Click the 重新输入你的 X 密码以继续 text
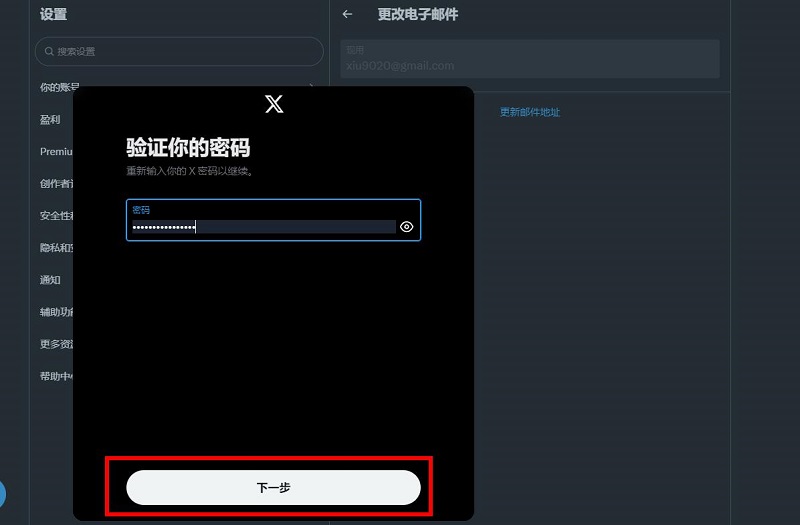Viewport: 800px width, 525px height. 189,171
